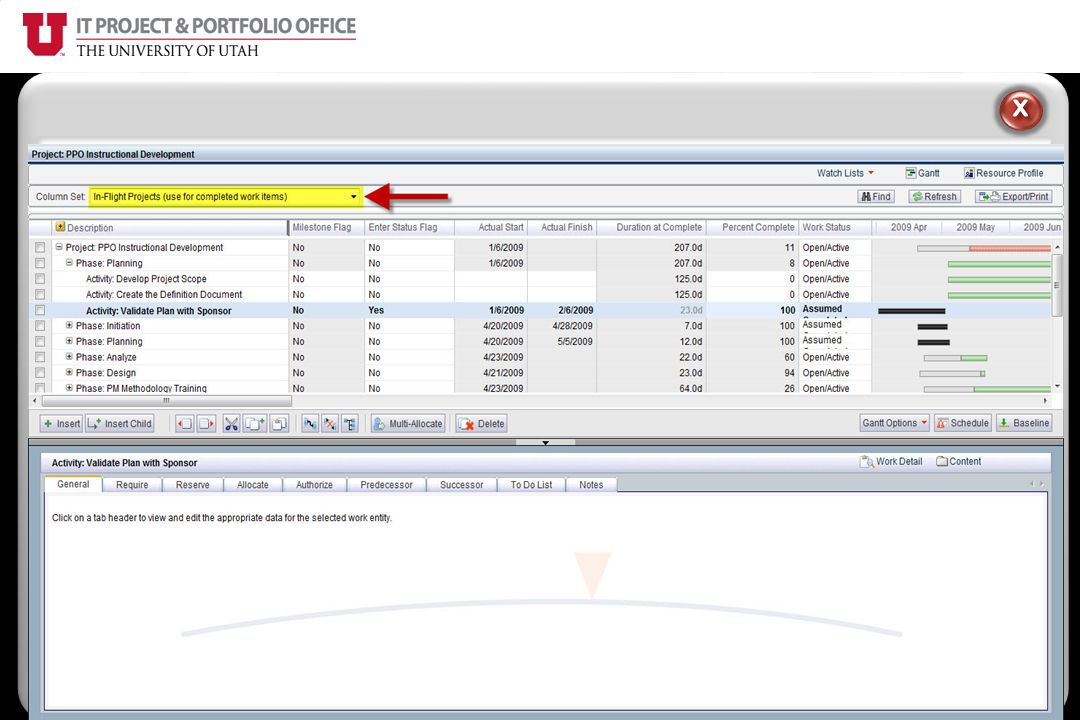This screenshot has width=1080, height=720.
Task: Open Work Detail for the activity
Action: pyautogui.click(x=891, y=462)
